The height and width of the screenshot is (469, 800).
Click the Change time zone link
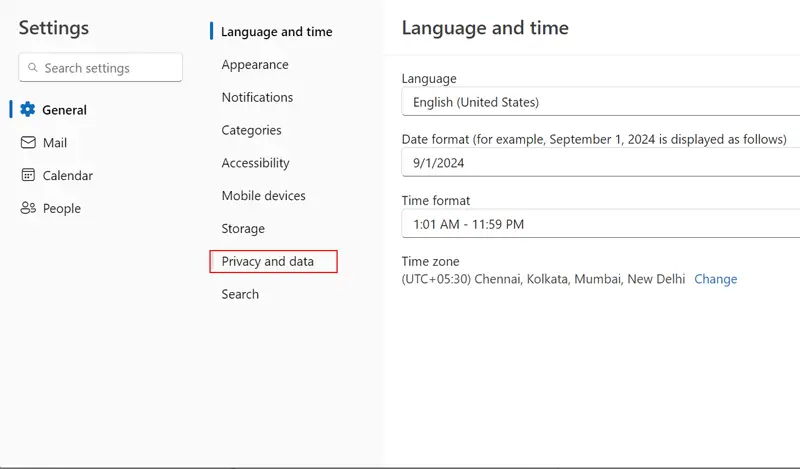tap(715, 280)
